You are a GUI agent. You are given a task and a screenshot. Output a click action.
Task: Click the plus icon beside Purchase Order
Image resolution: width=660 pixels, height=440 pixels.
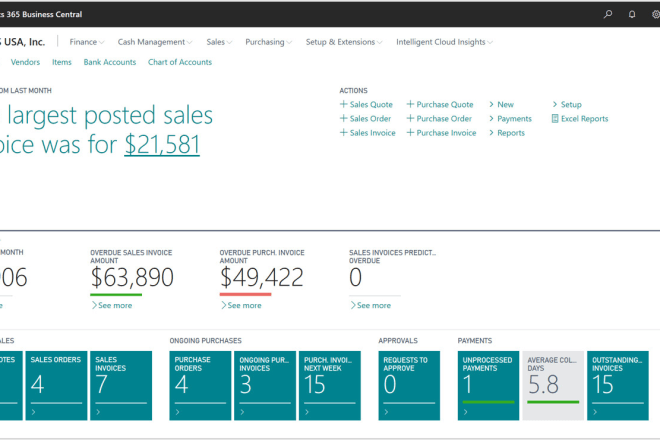(410, 118)
